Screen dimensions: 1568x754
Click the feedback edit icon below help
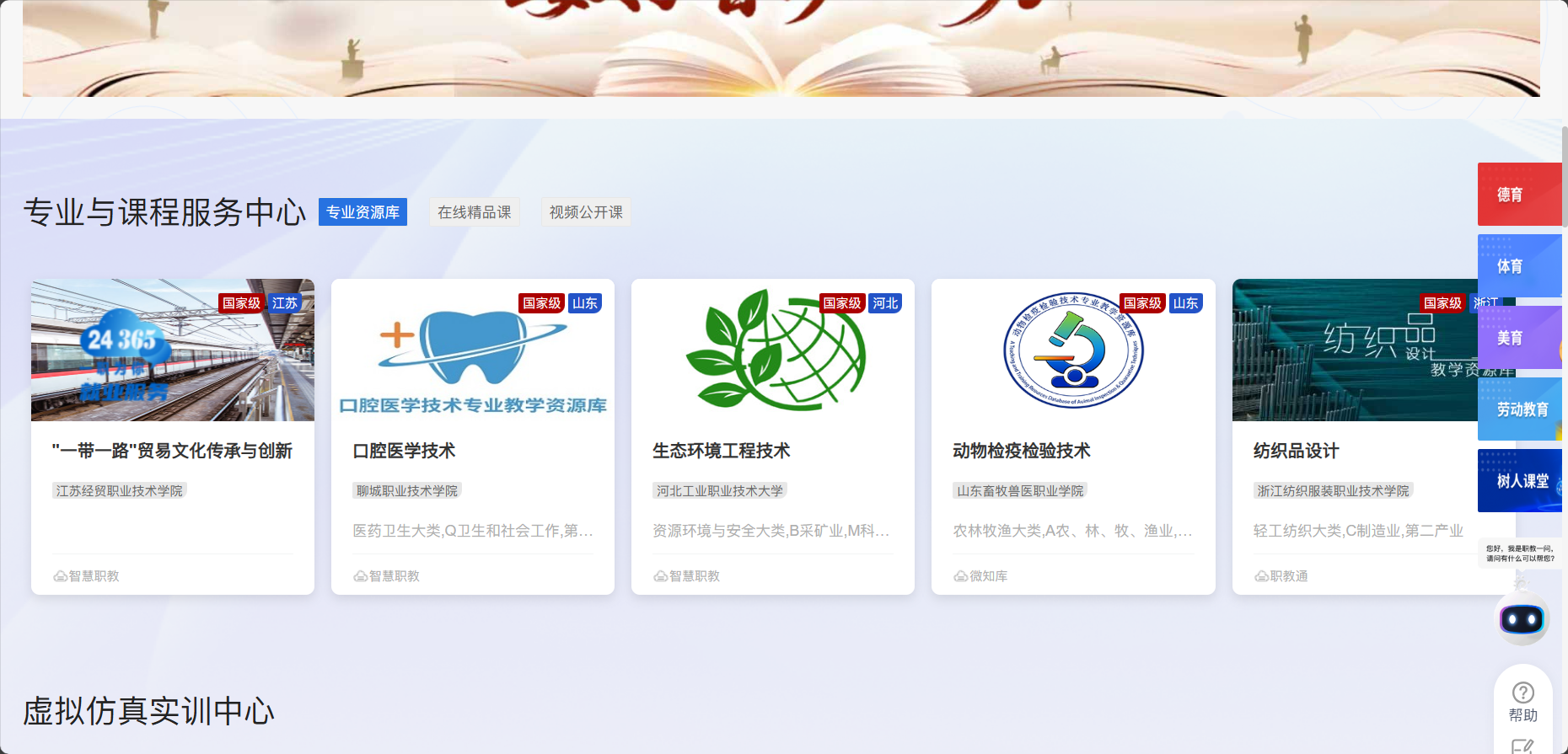click(x=1522, y=746)
